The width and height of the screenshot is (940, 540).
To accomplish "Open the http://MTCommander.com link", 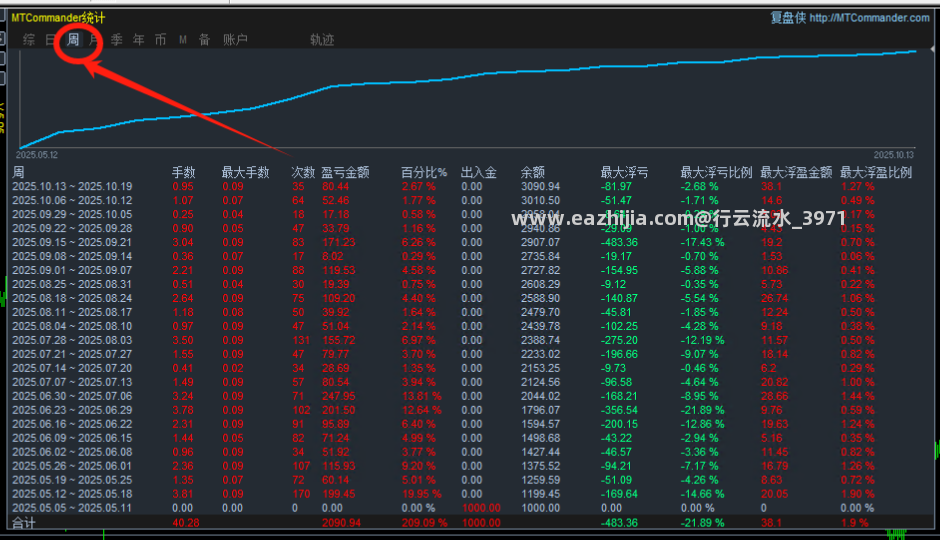I will [869, 18].
